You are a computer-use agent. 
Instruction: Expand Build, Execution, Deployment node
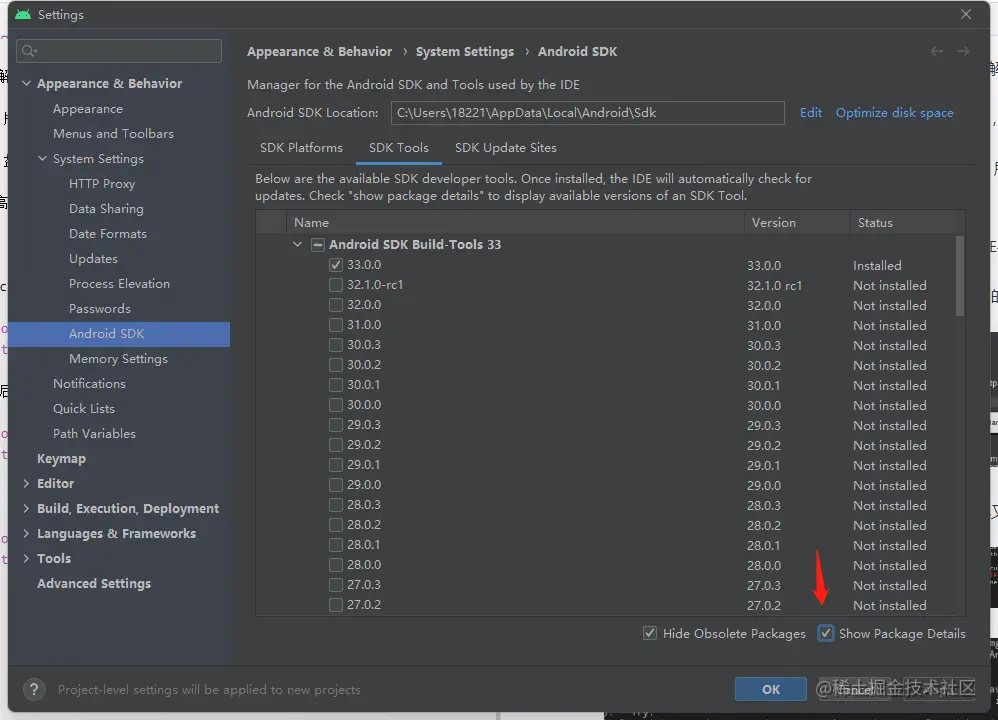(x=26, y=508)
